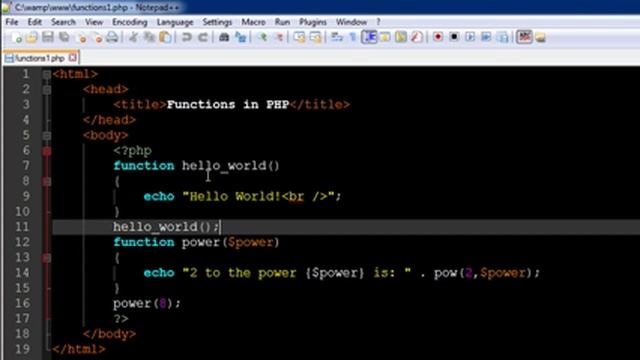
Task: Toggle the ABC spell check button
Action: coord(524,37)
